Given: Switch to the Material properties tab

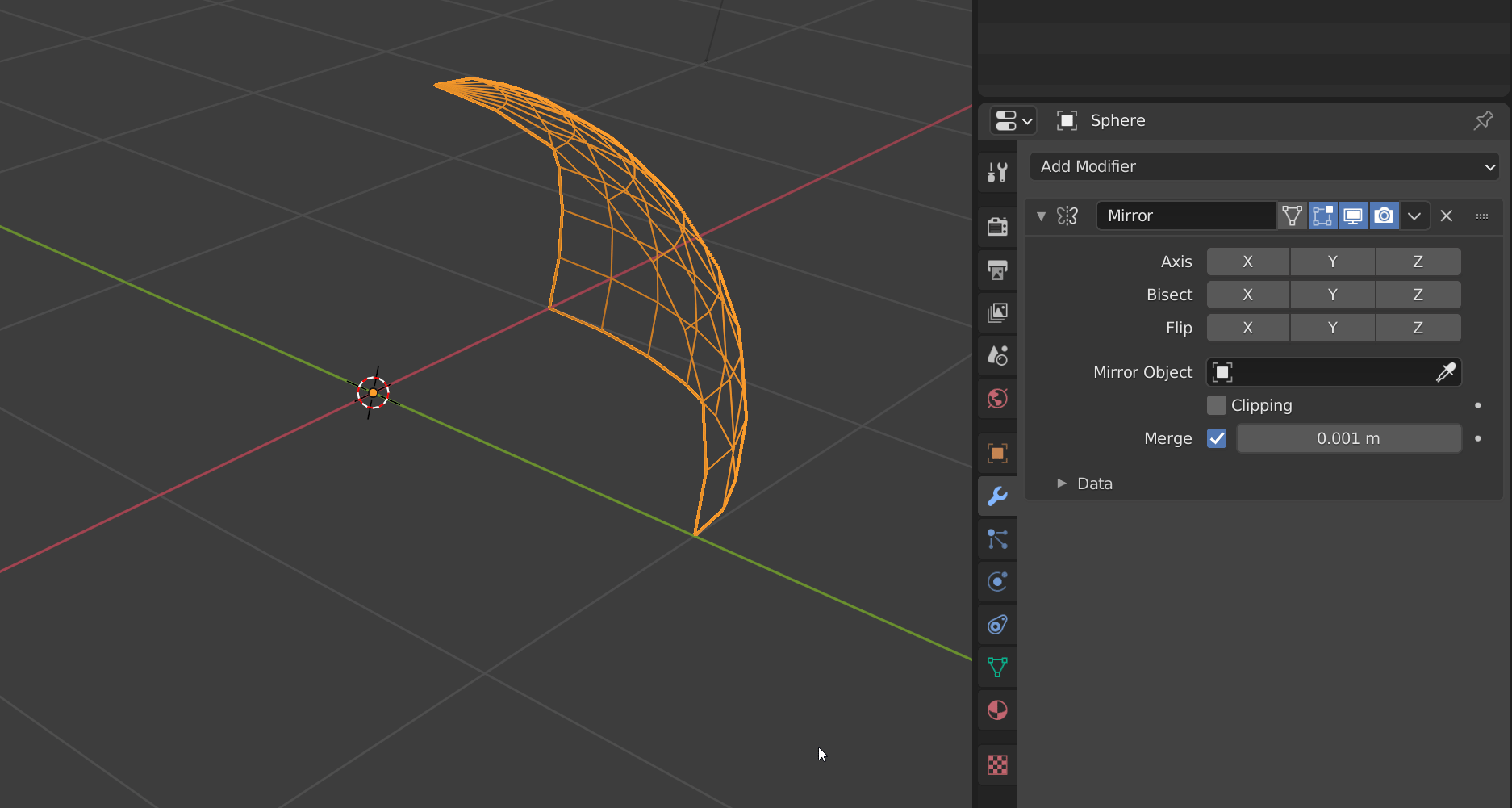Looking at the screenshot, I should tap(997, 710).
